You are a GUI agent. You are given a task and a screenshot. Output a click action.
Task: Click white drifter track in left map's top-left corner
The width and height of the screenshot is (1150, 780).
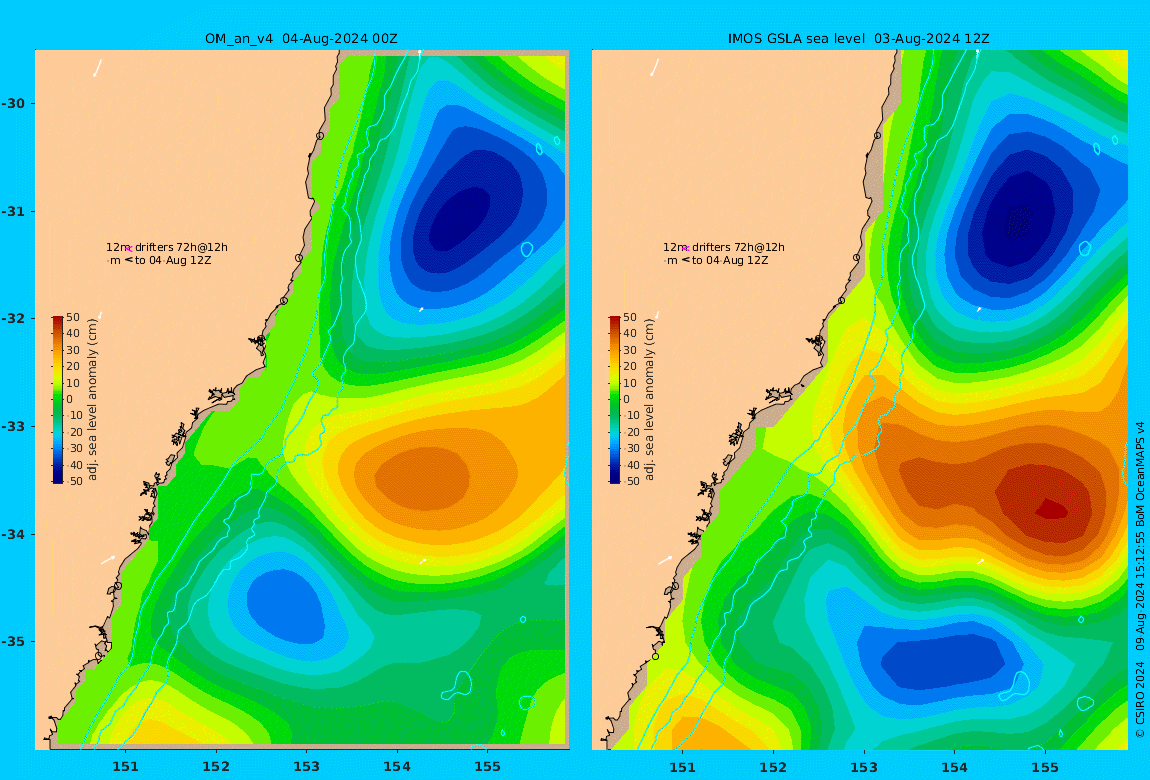97,68
